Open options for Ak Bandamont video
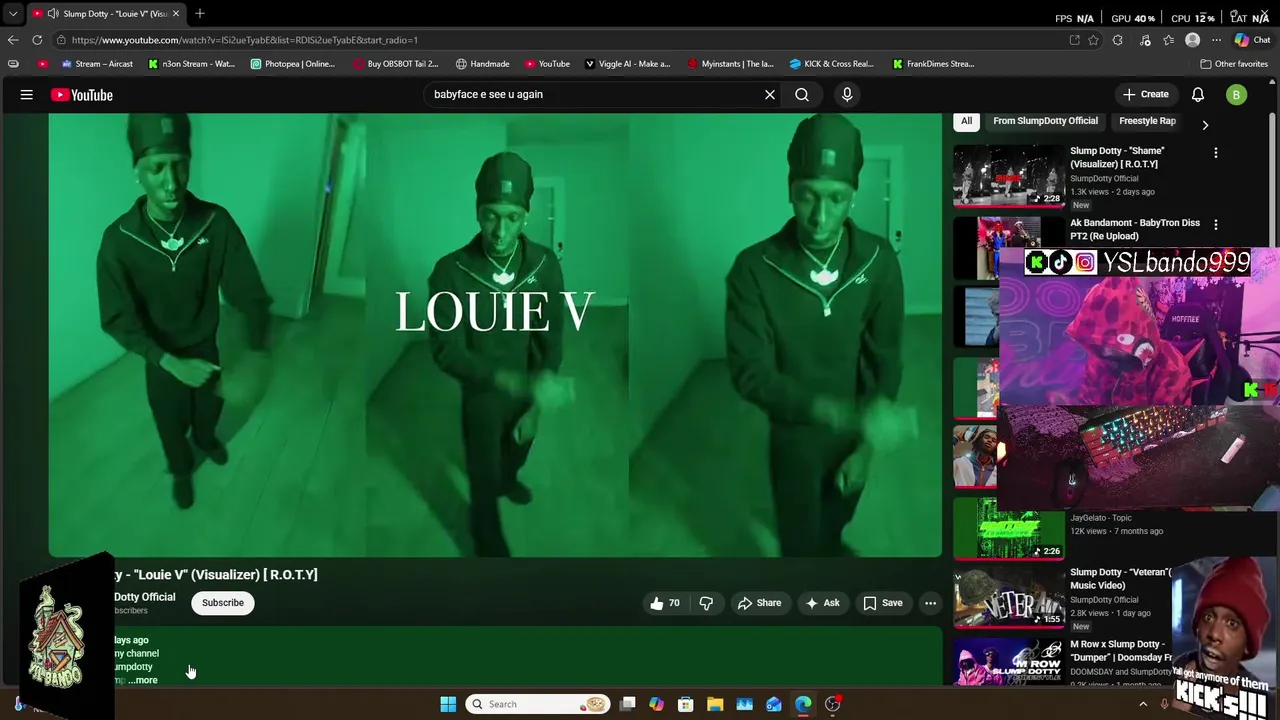The image size is (1280, 720). point(1216,225)
